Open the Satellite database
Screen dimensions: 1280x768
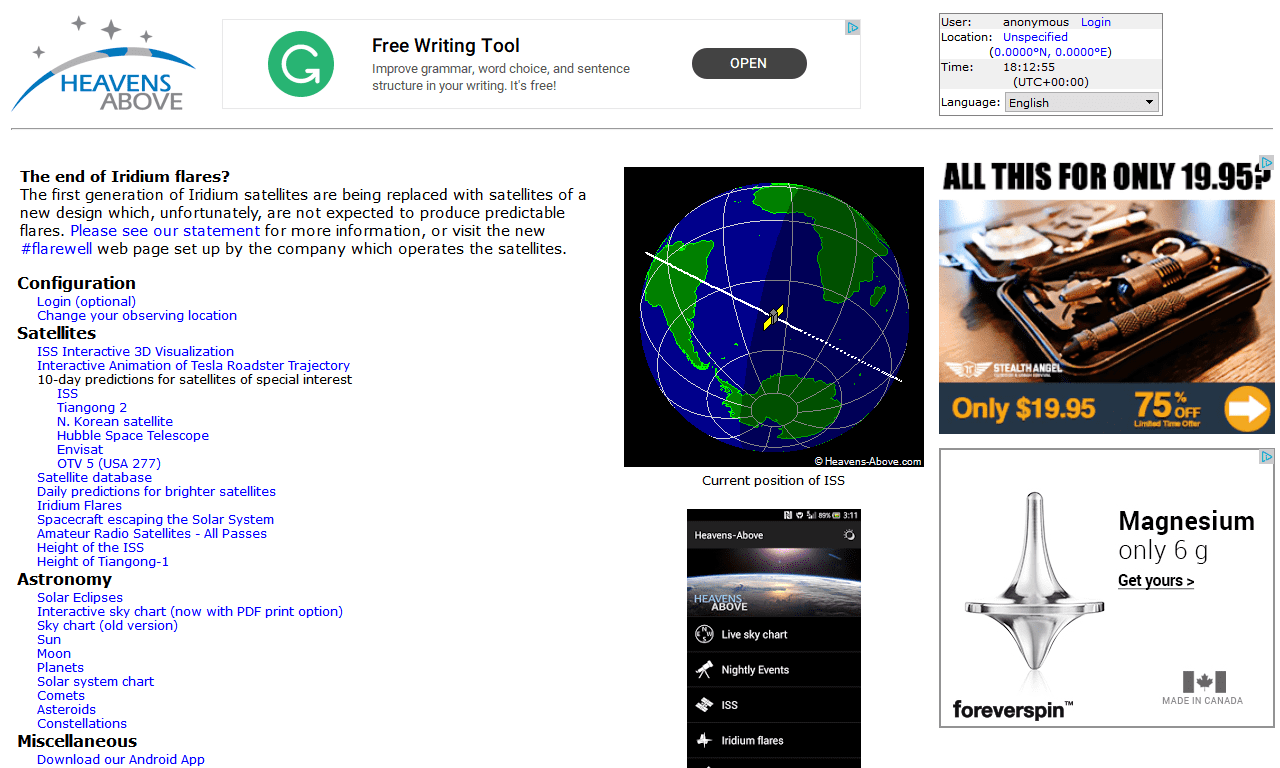94,477
